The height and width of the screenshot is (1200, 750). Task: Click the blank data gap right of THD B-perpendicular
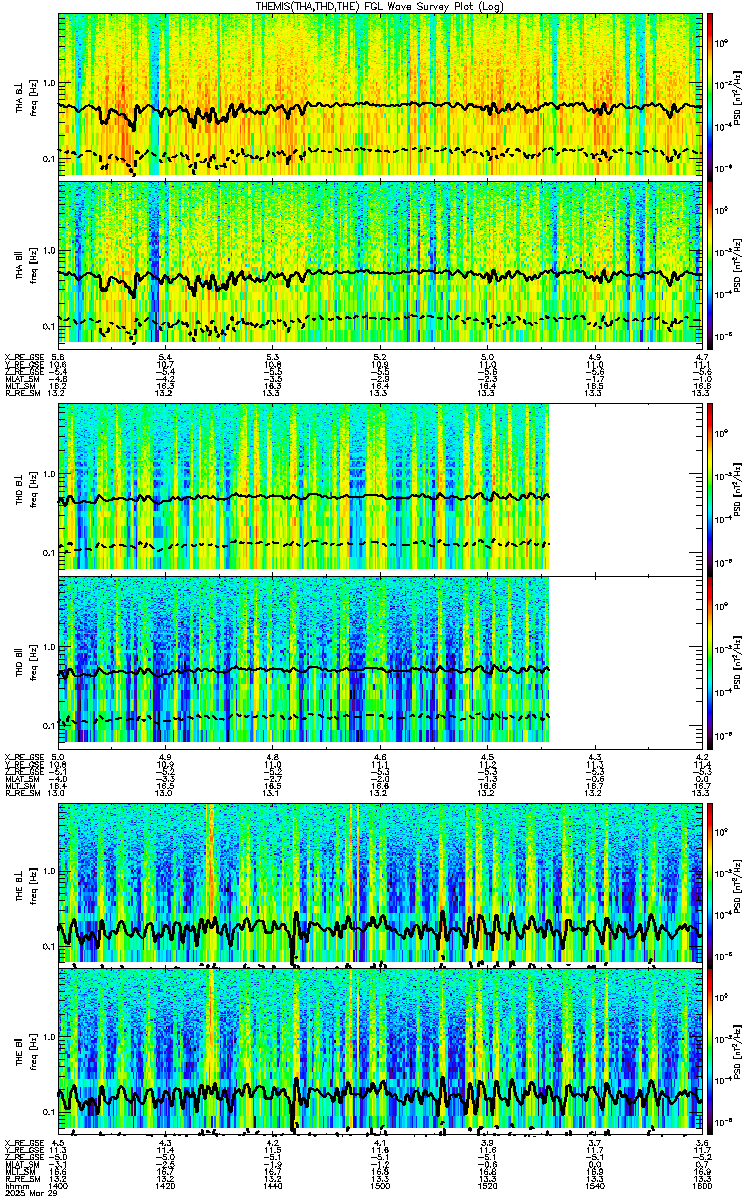[626, 486]
